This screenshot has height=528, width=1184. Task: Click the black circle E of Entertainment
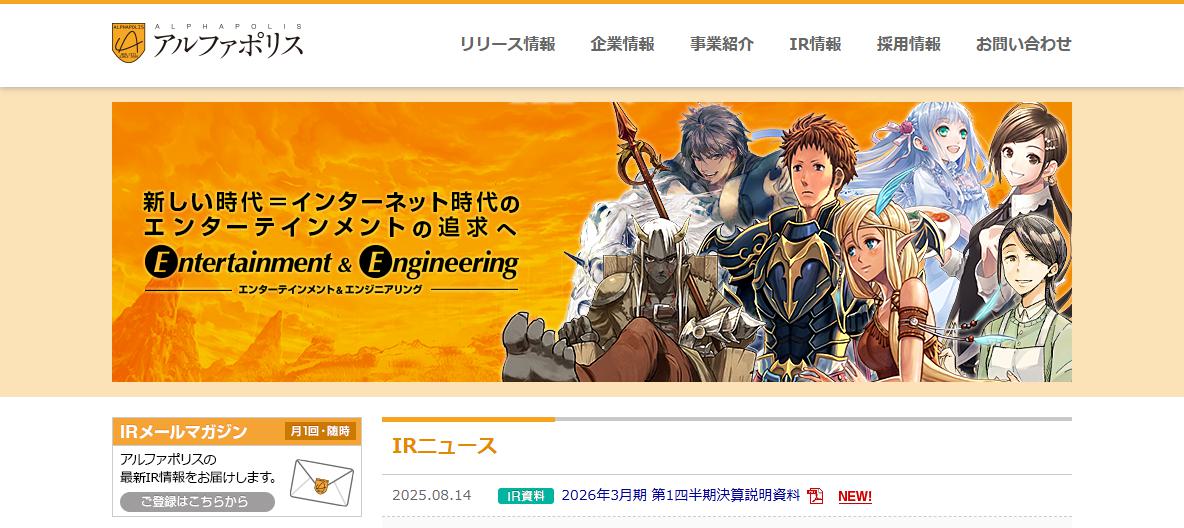pyautogui.click(x=159, y=263)
